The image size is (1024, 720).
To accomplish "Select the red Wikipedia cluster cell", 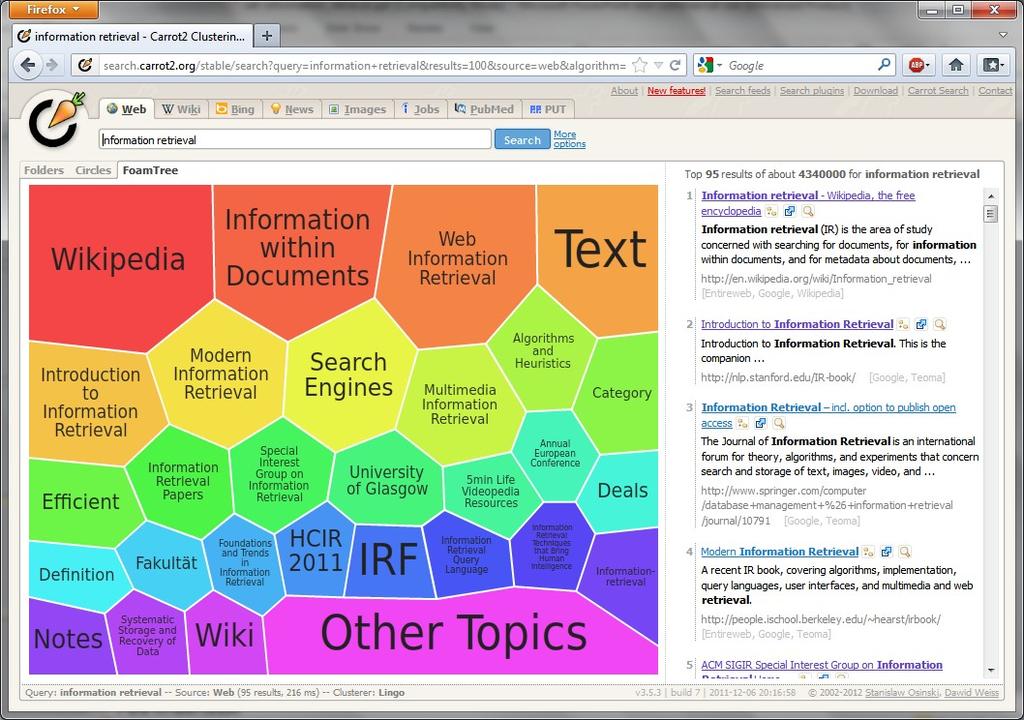I will coord(119,259).
